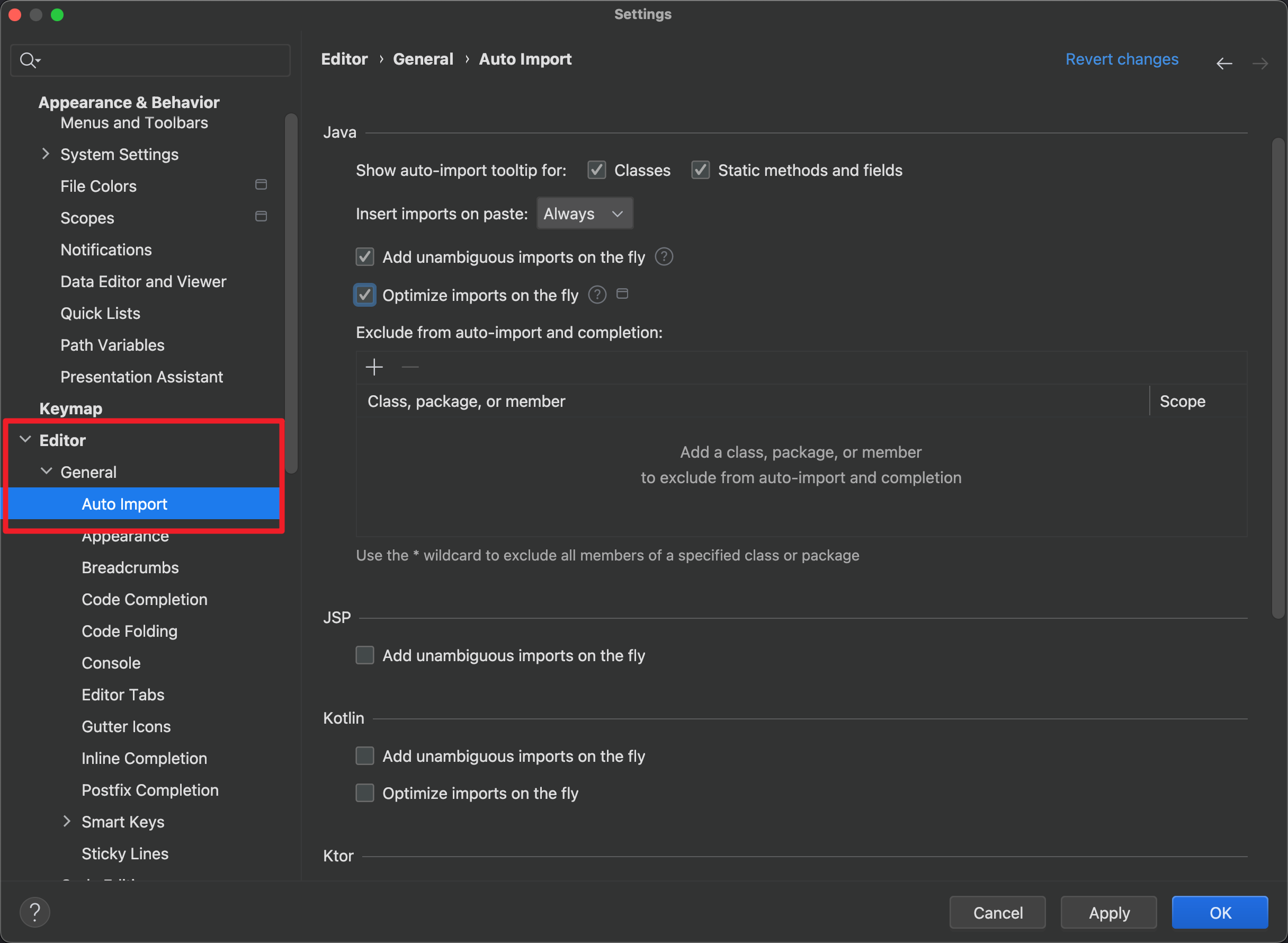Expand the System Settings tree node
1288x943 pixels.
click(46, 154)
